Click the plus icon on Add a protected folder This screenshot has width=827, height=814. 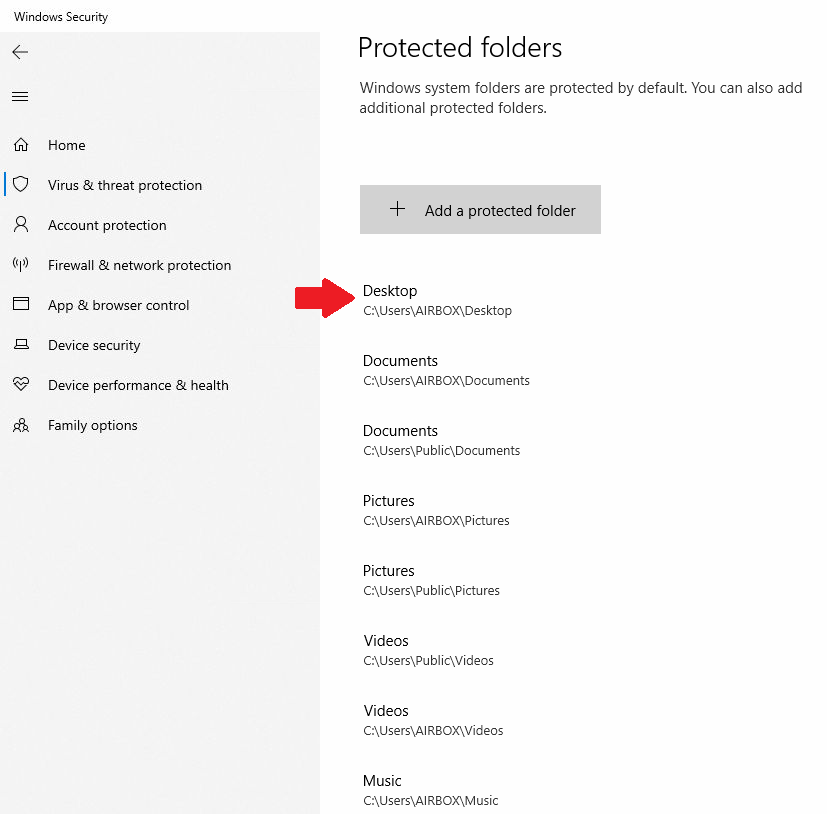pos(397,209)
